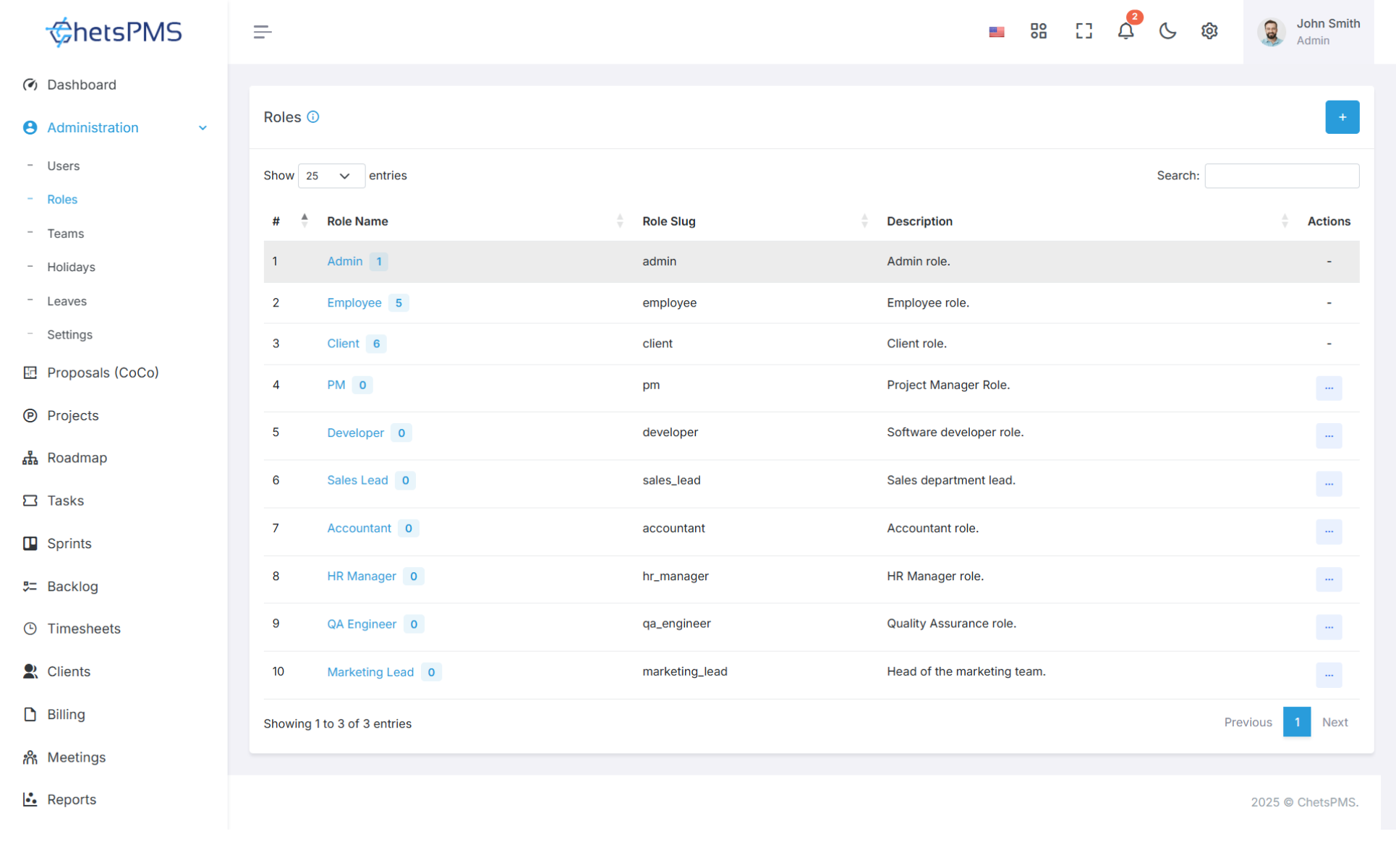Enter fullscreen mode via header icon
Viewport: 1396px width, 868px height.
1084,31
